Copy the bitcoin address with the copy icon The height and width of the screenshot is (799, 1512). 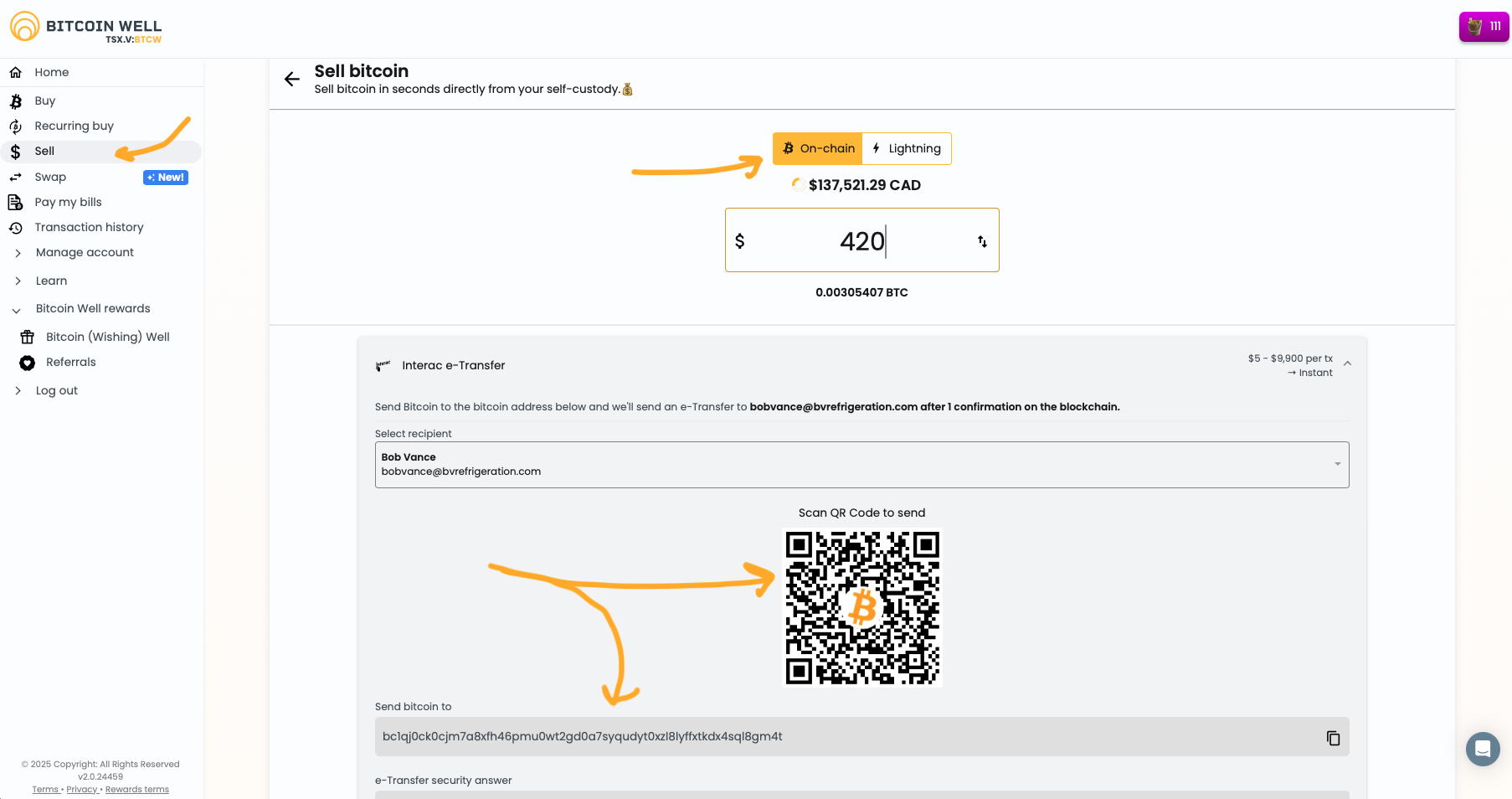pos(1333,738)
